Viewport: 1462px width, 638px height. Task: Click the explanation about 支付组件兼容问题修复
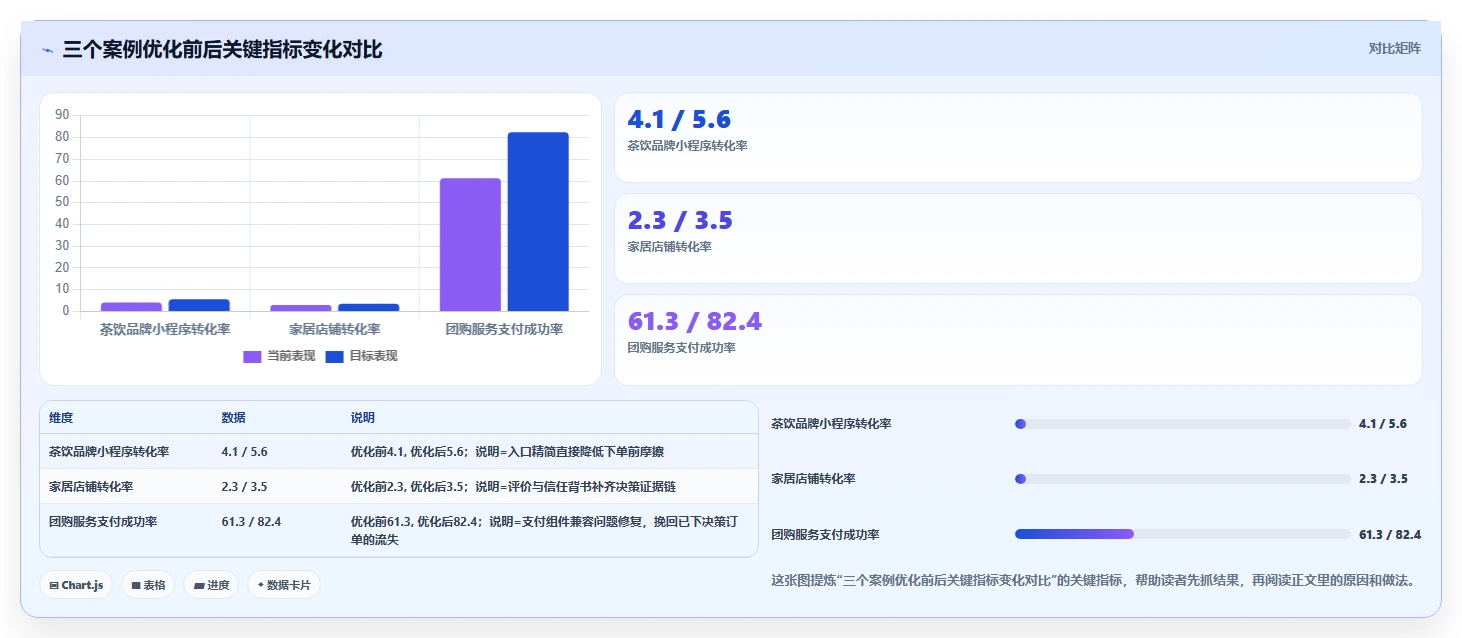pyautogui.click(x=546, y=531)
